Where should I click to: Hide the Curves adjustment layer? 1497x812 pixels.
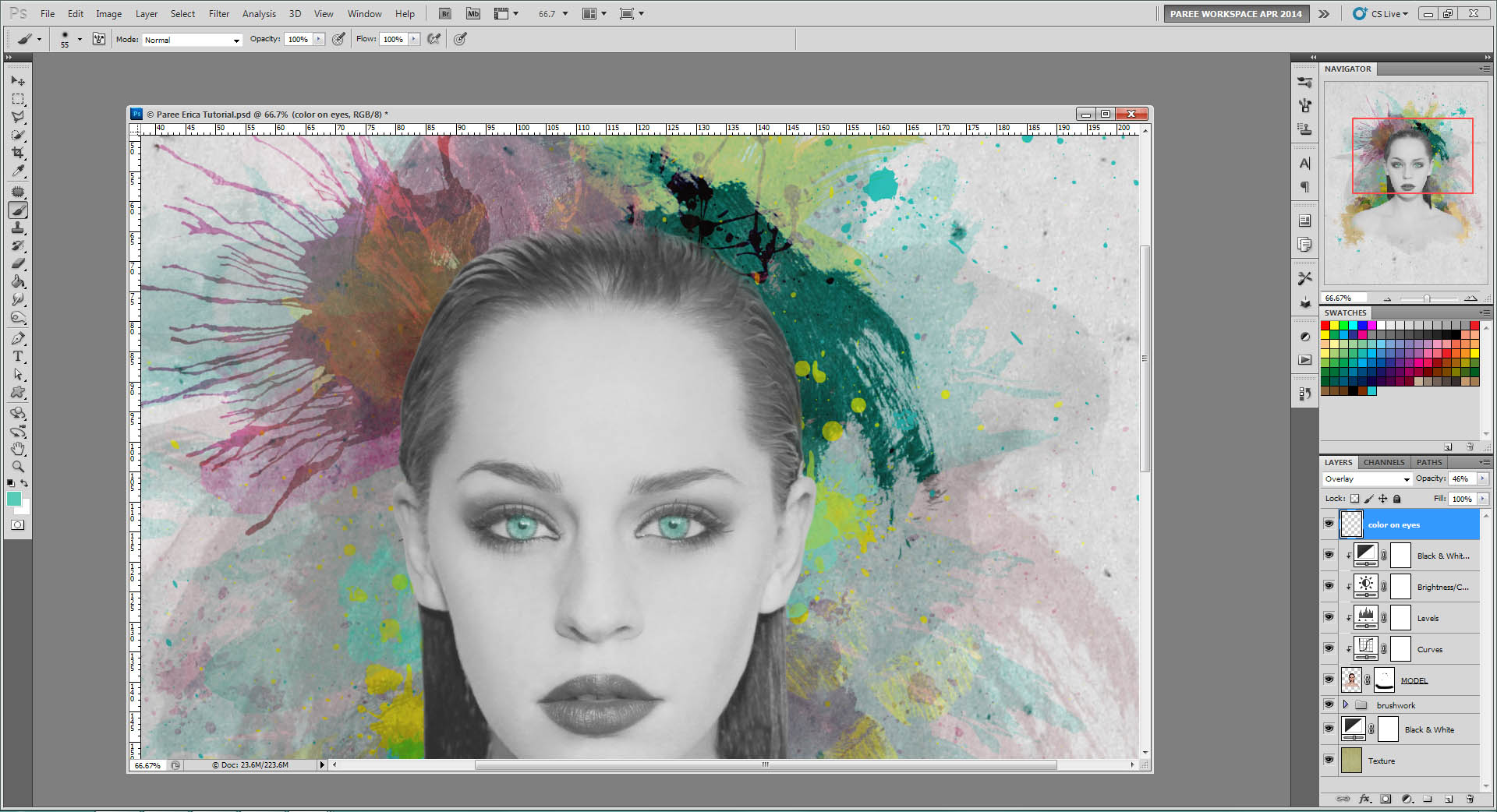pos(1329,648)
